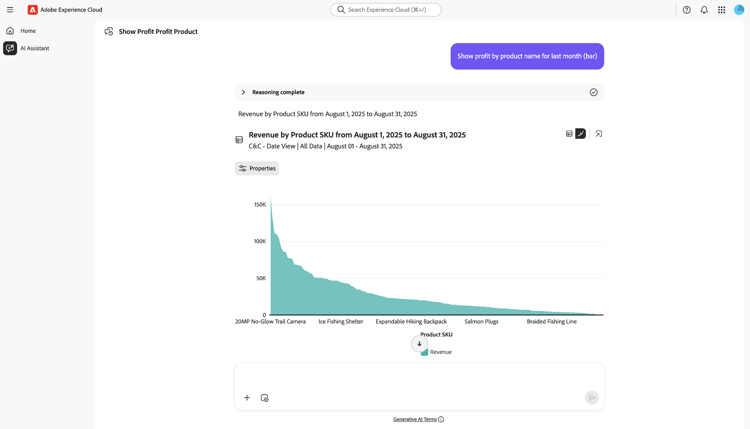This screenshot has height=429, width=750.
Task: Open the prompt library icon
Action: click(265, 398)
